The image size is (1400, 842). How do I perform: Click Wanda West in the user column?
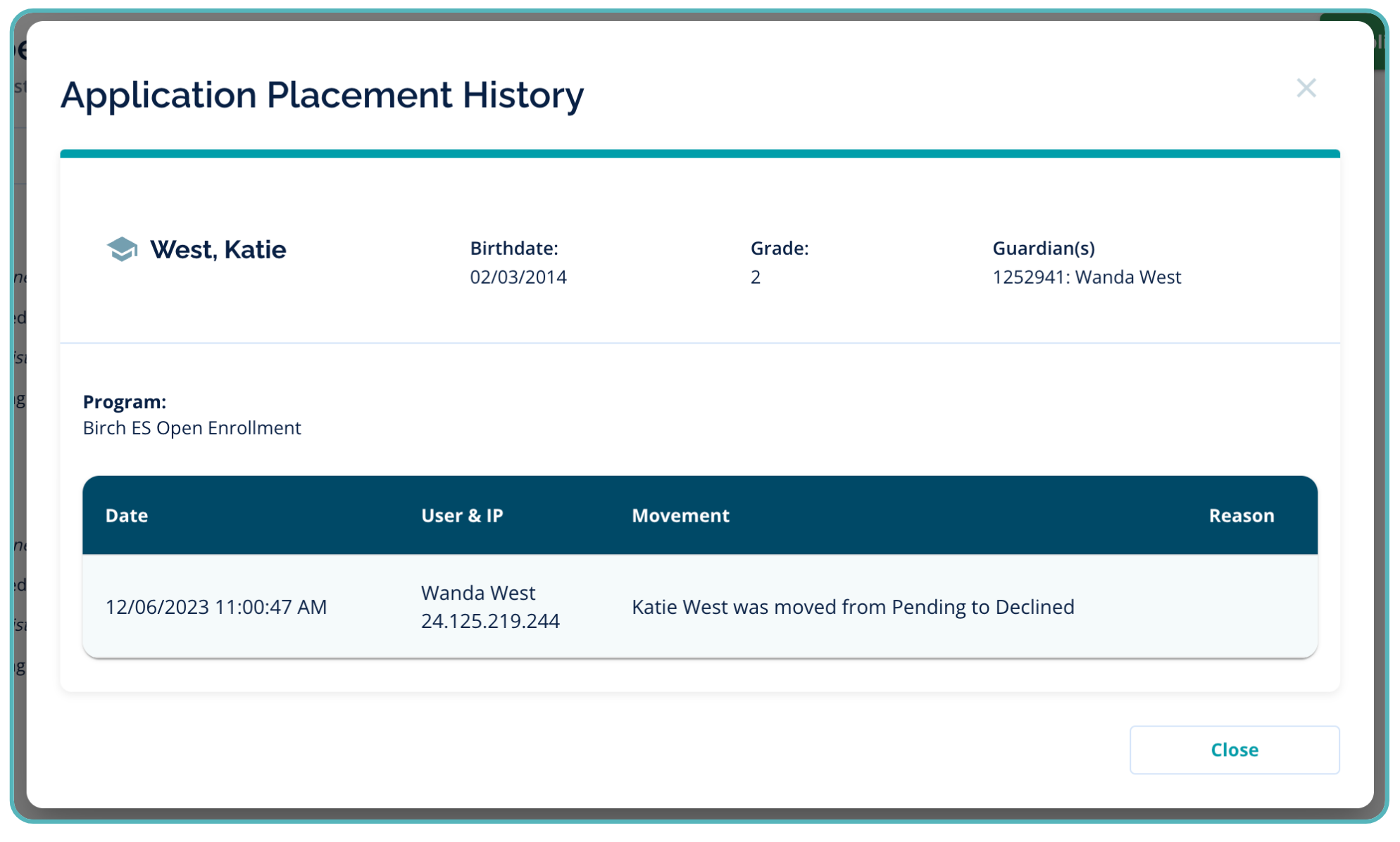pyautogui.click(x=478, y=592)
